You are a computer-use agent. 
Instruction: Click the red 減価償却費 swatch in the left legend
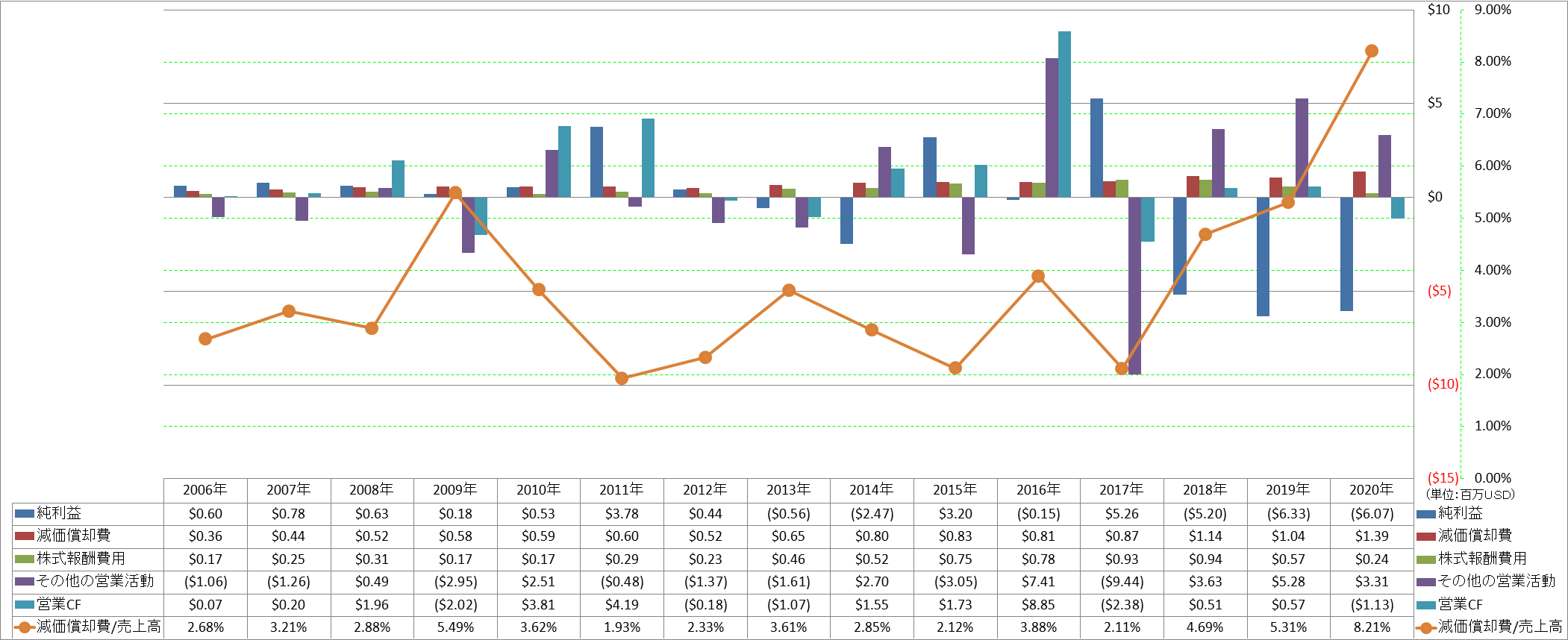click(x=25, y=536)
